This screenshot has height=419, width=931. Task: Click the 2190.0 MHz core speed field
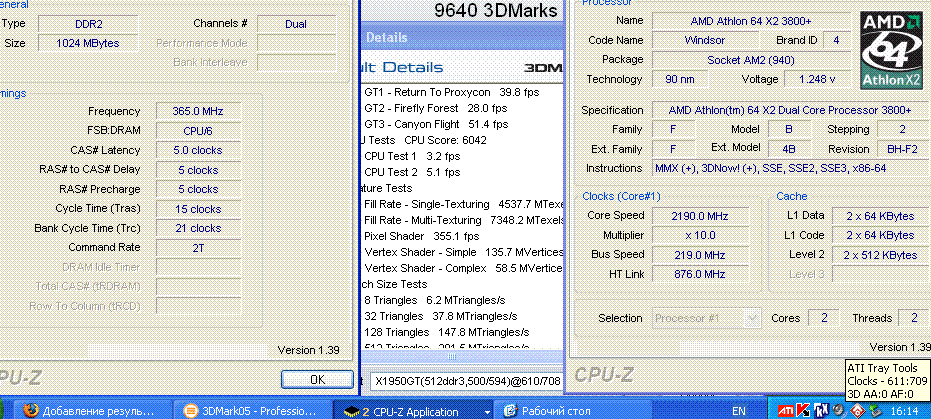pyautogui.click(x=700, y=216)
